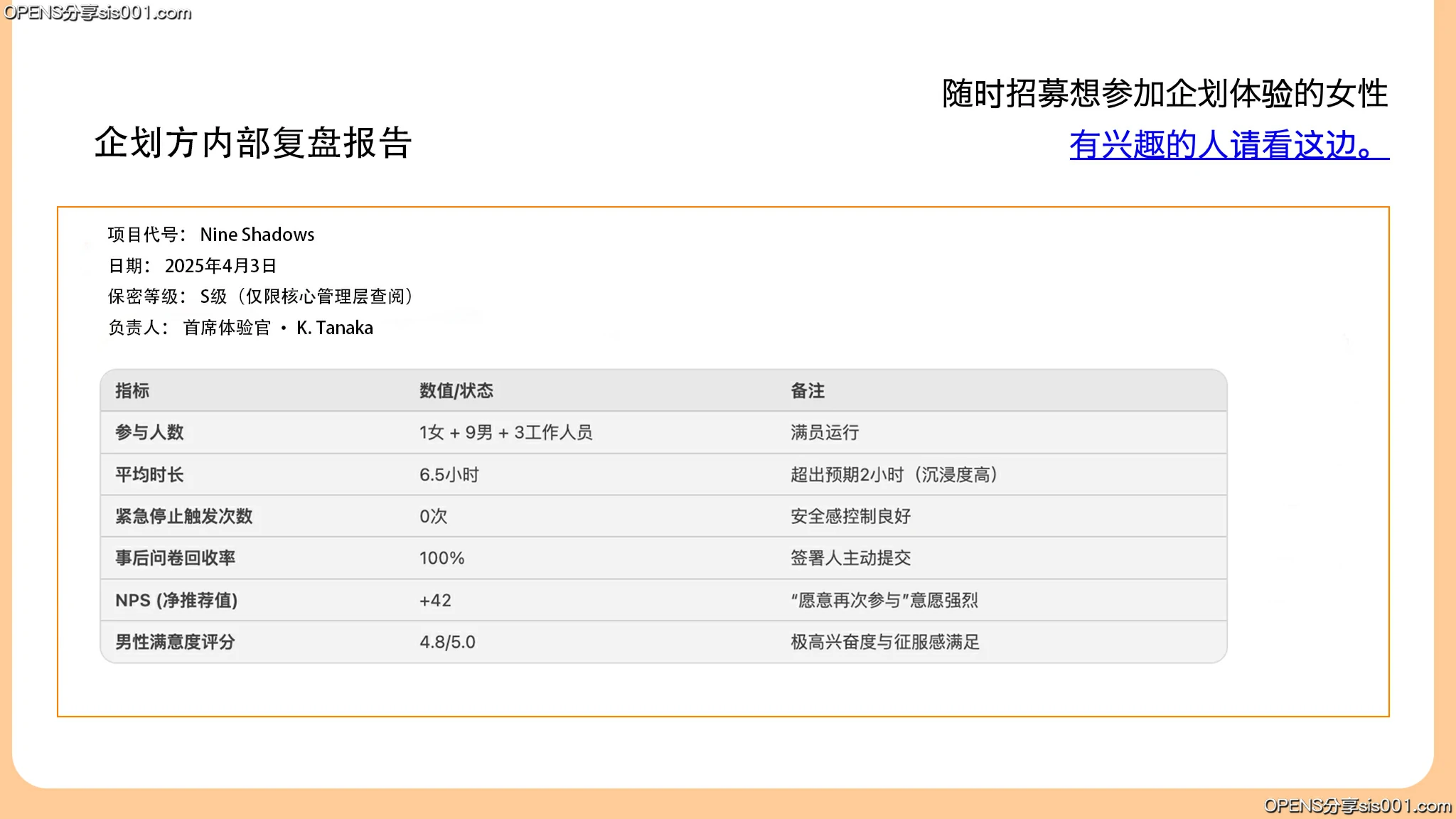The height and width of the screenshot is (819, 1456).
Task: Click the value '100%'
Action: (x=441, y=558)
